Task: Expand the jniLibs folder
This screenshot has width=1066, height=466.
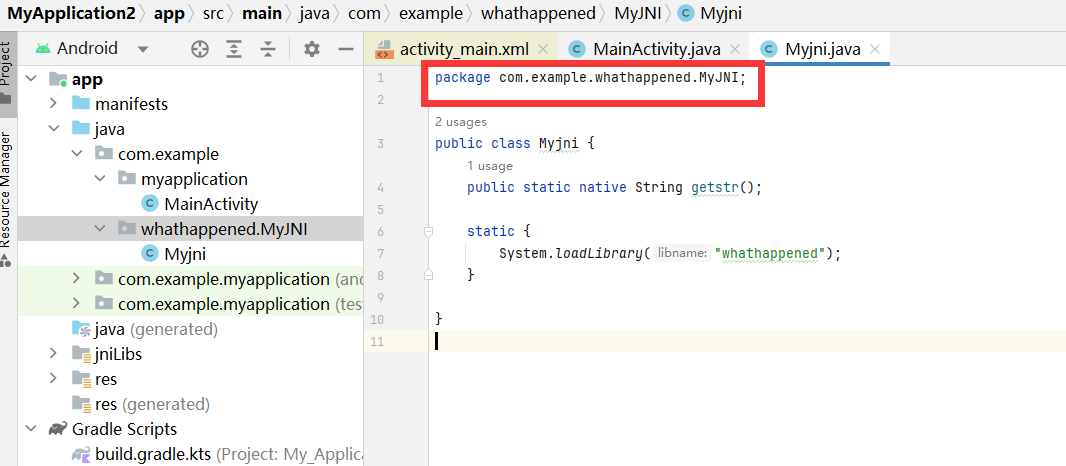Action: pos(54,354)
